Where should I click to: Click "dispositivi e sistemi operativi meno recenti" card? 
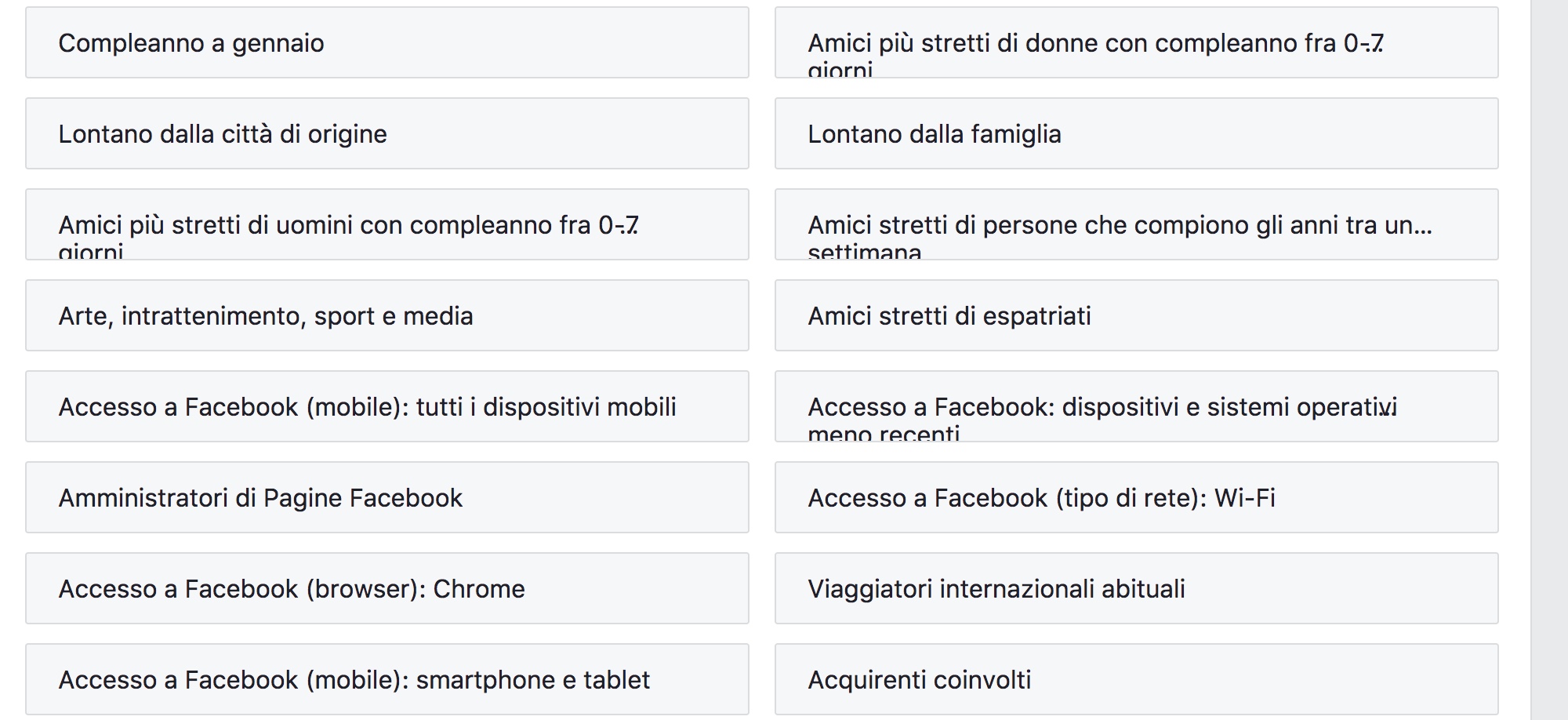[x=1136, y=407]
